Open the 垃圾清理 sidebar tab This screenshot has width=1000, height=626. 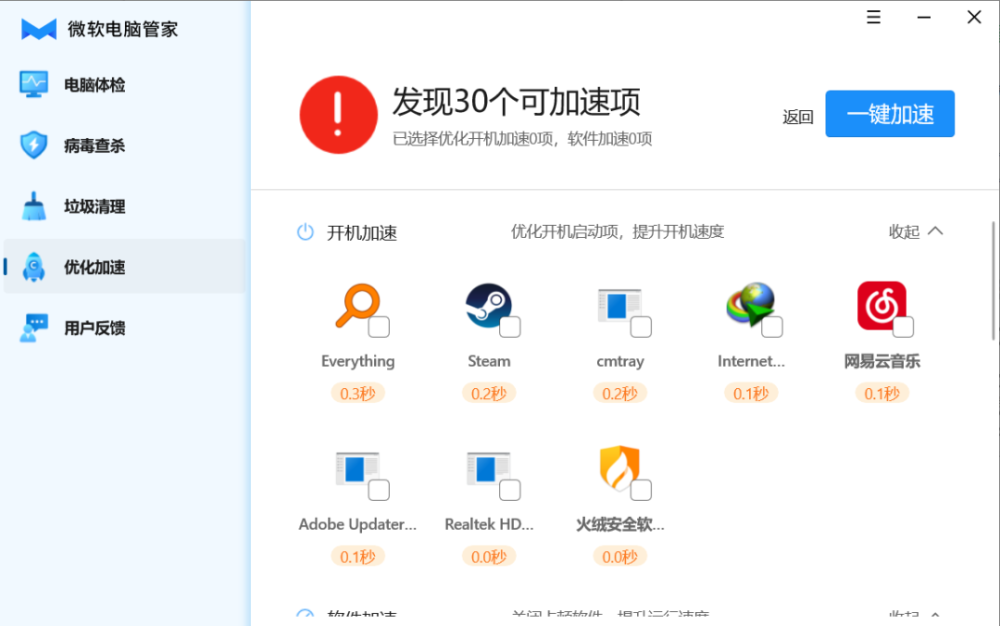[x=124, y=206]
